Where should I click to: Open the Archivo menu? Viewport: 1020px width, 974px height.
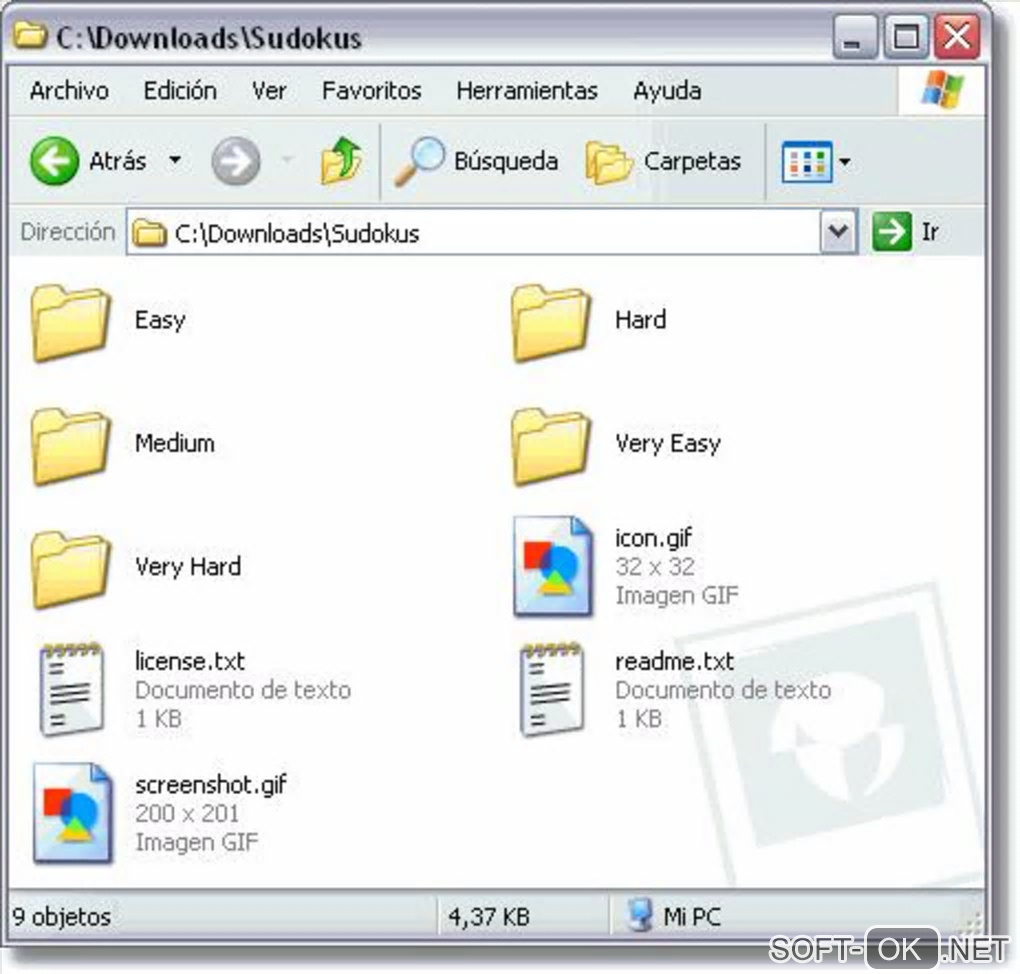point(69,90)
